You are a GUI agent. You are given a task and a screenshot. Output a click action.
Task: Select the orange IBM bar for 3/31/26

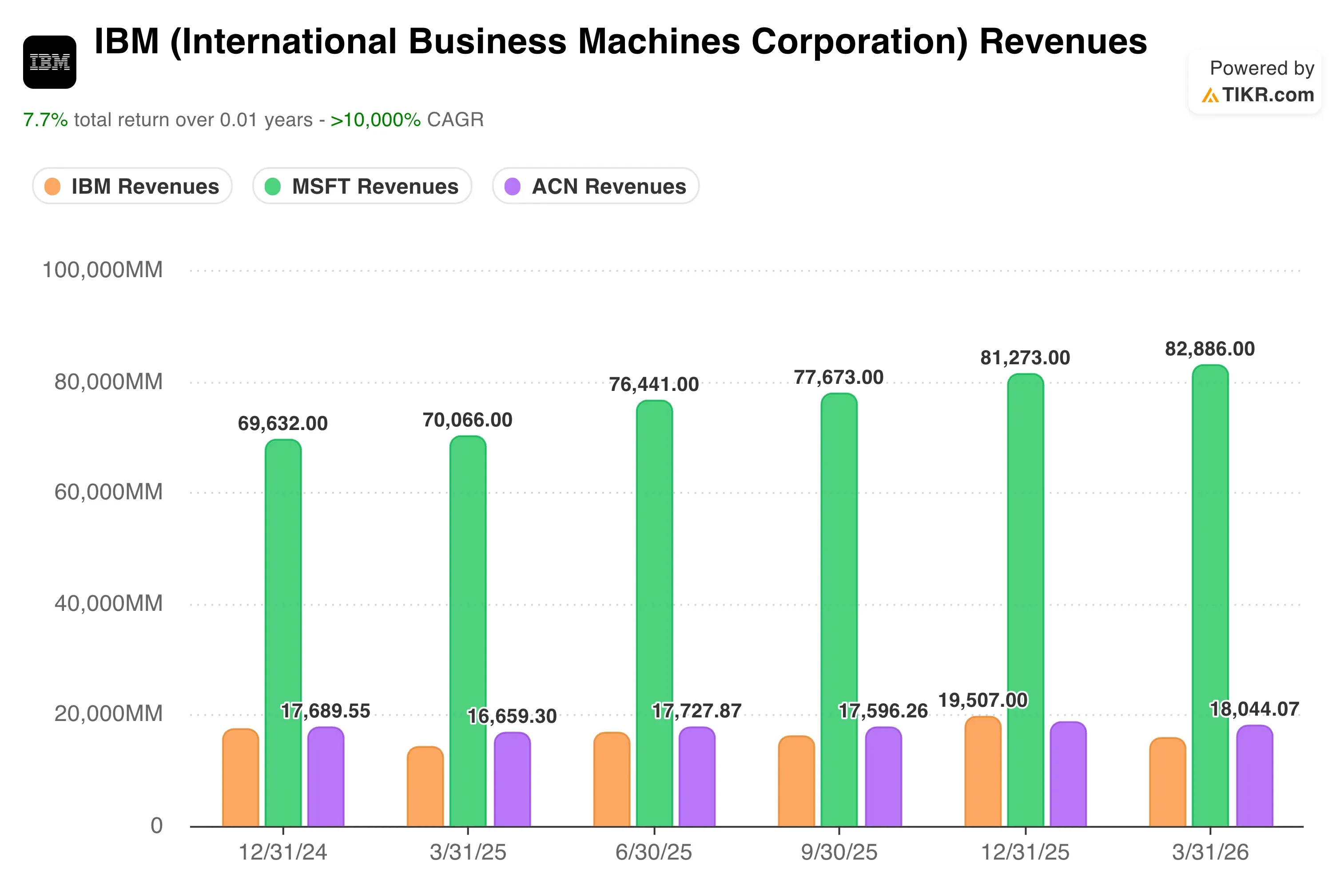coord(1168,782)
